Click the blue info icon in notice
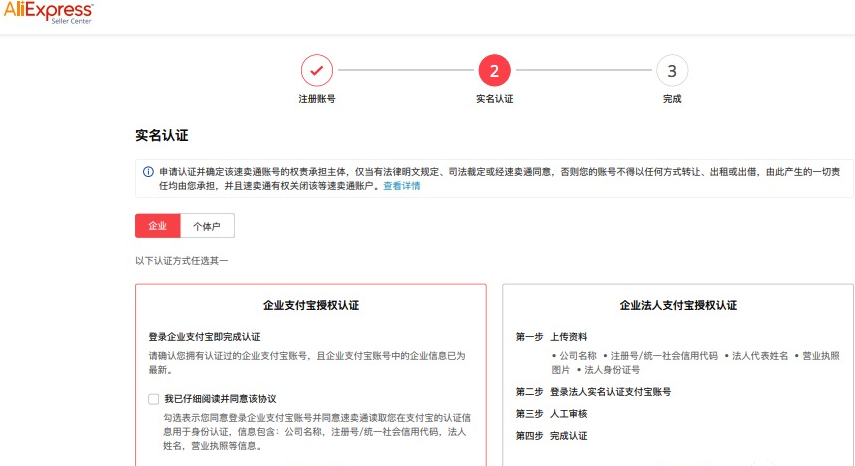Screen dimensions: 855x466 pos(148,172)
